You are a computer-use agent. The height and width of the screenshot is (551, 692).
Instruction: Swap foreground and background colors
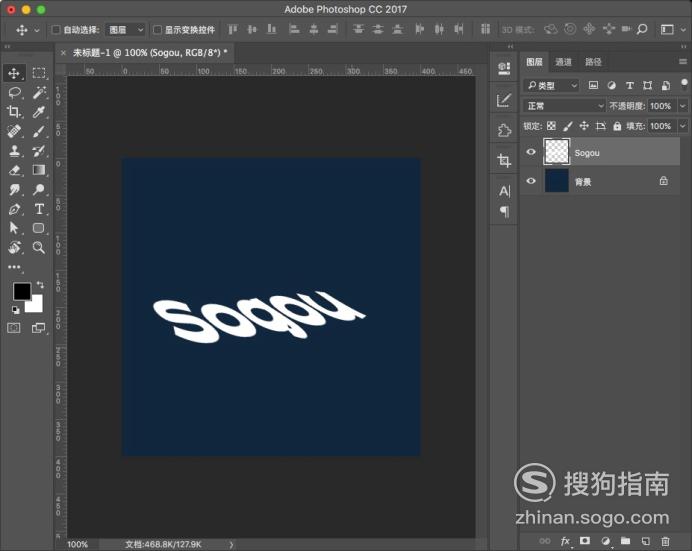(x=40, y=285)
